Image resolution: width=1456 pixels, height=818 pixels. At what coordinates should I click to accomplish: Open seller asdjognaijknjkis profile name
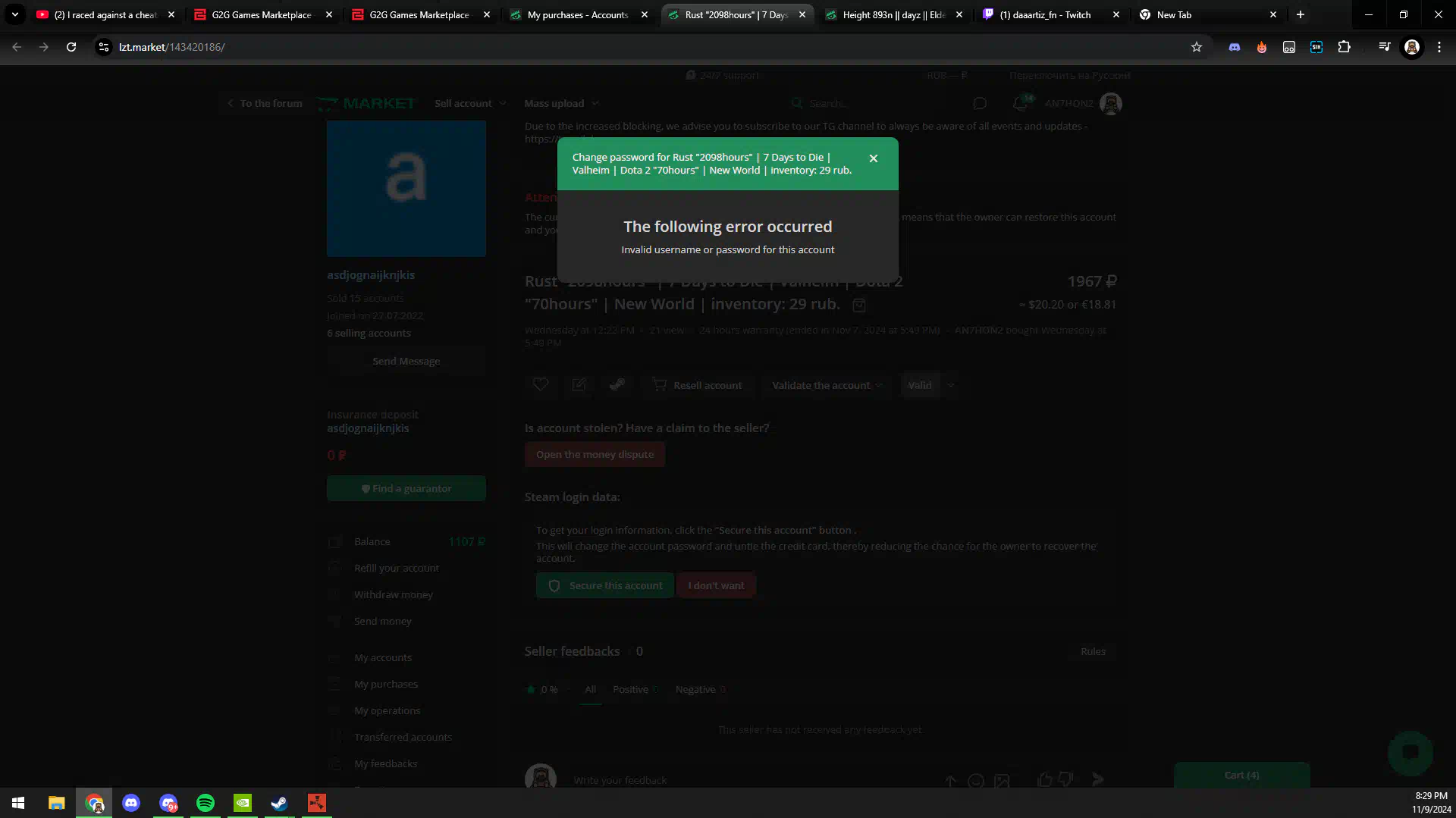[x=371, y=275]
